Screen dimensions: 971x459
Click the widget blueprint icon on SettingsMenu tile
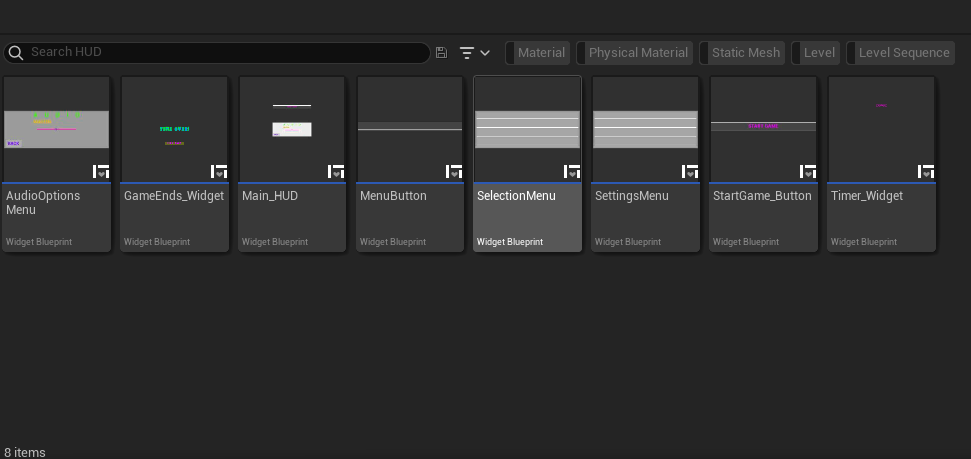[x=690, y=171]
